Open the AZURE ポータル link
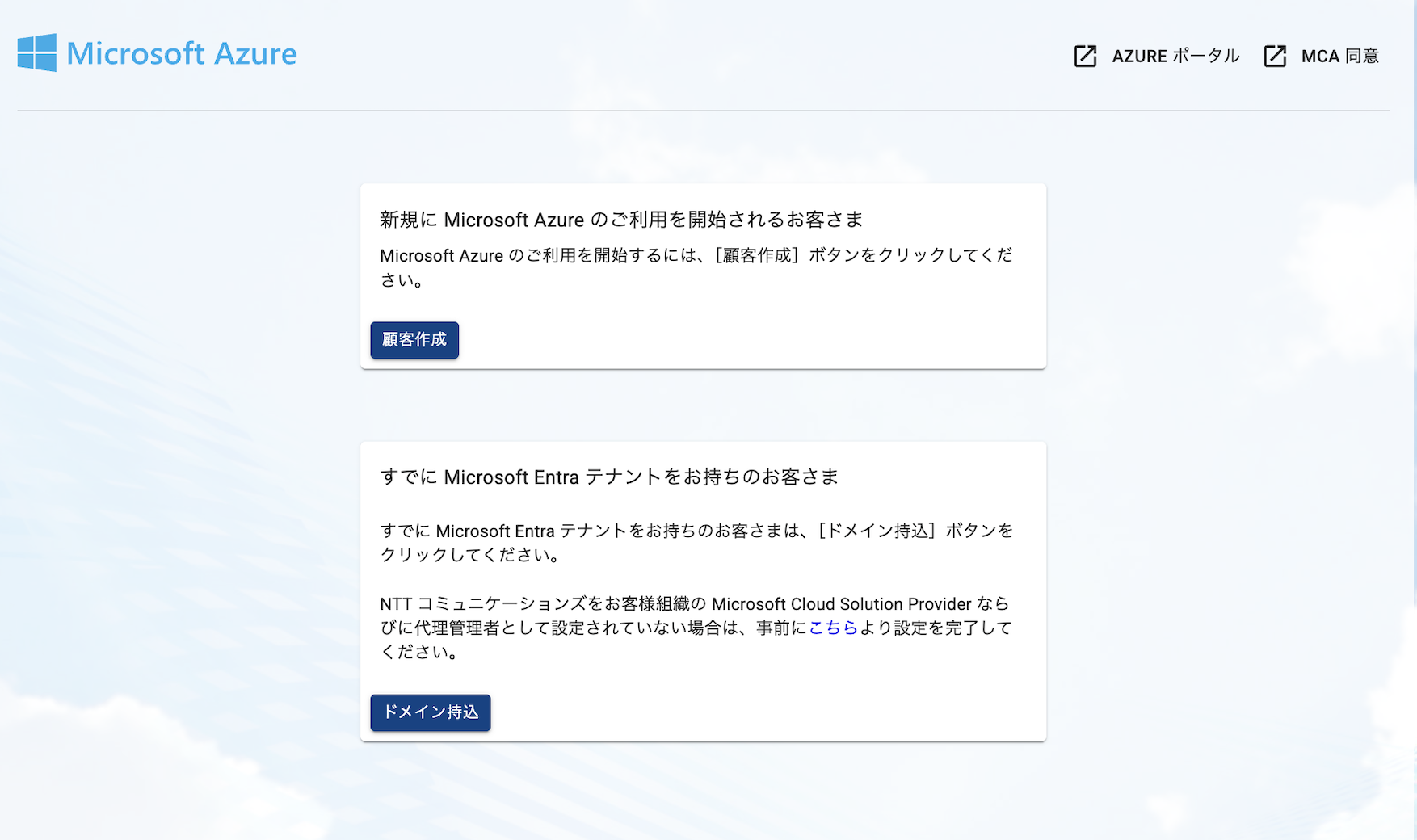 (1175, 56)
